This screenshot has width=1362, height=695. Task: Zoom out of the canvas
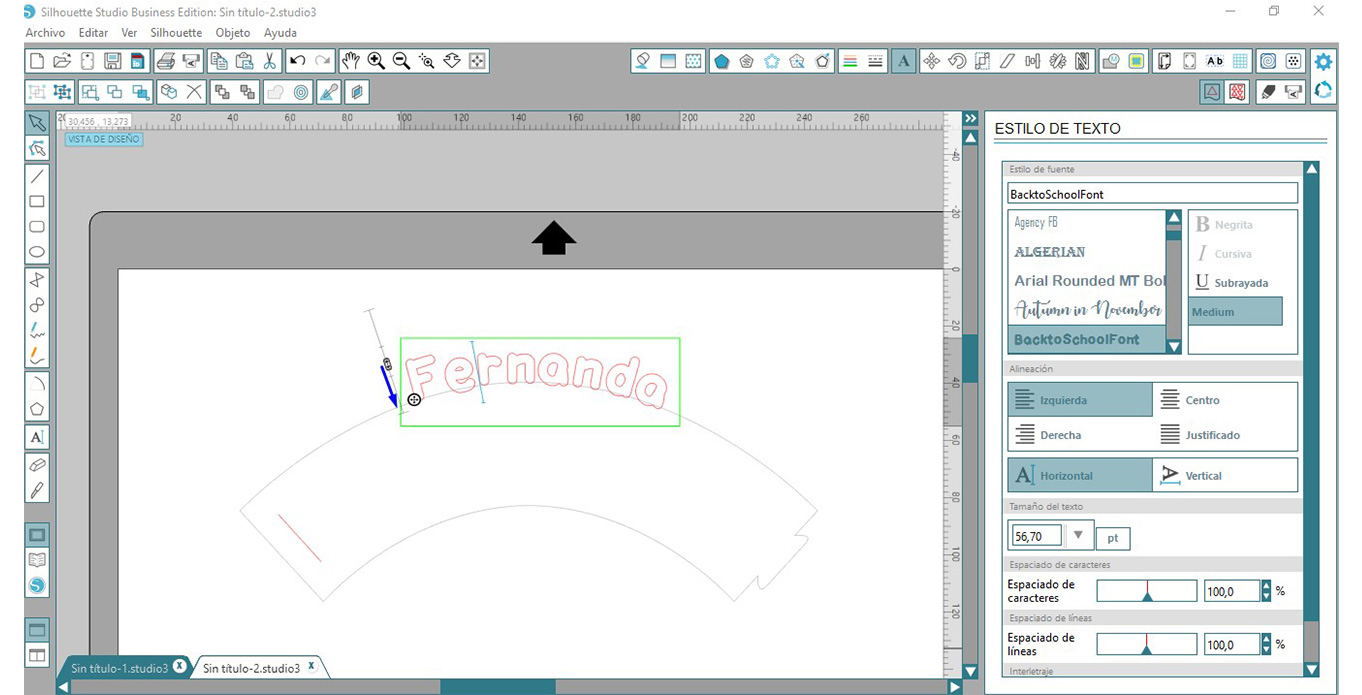click(401, 61)
